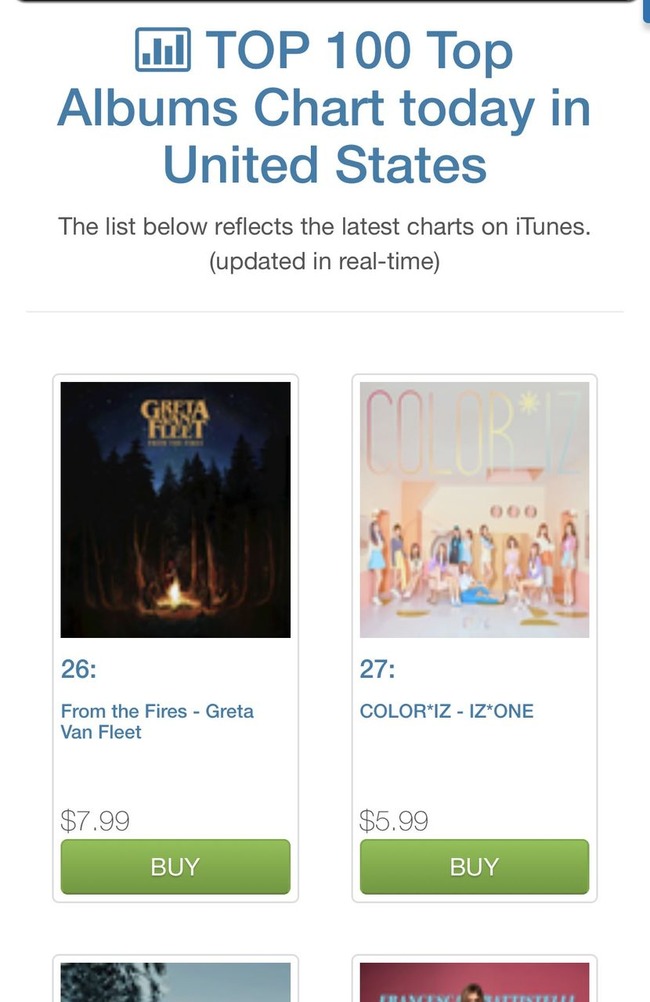The height and width of the screenshot is (1002, 650).
Task: Open the TOP 100 Top Albums Chart heading
Action: (x=324, y=107)
